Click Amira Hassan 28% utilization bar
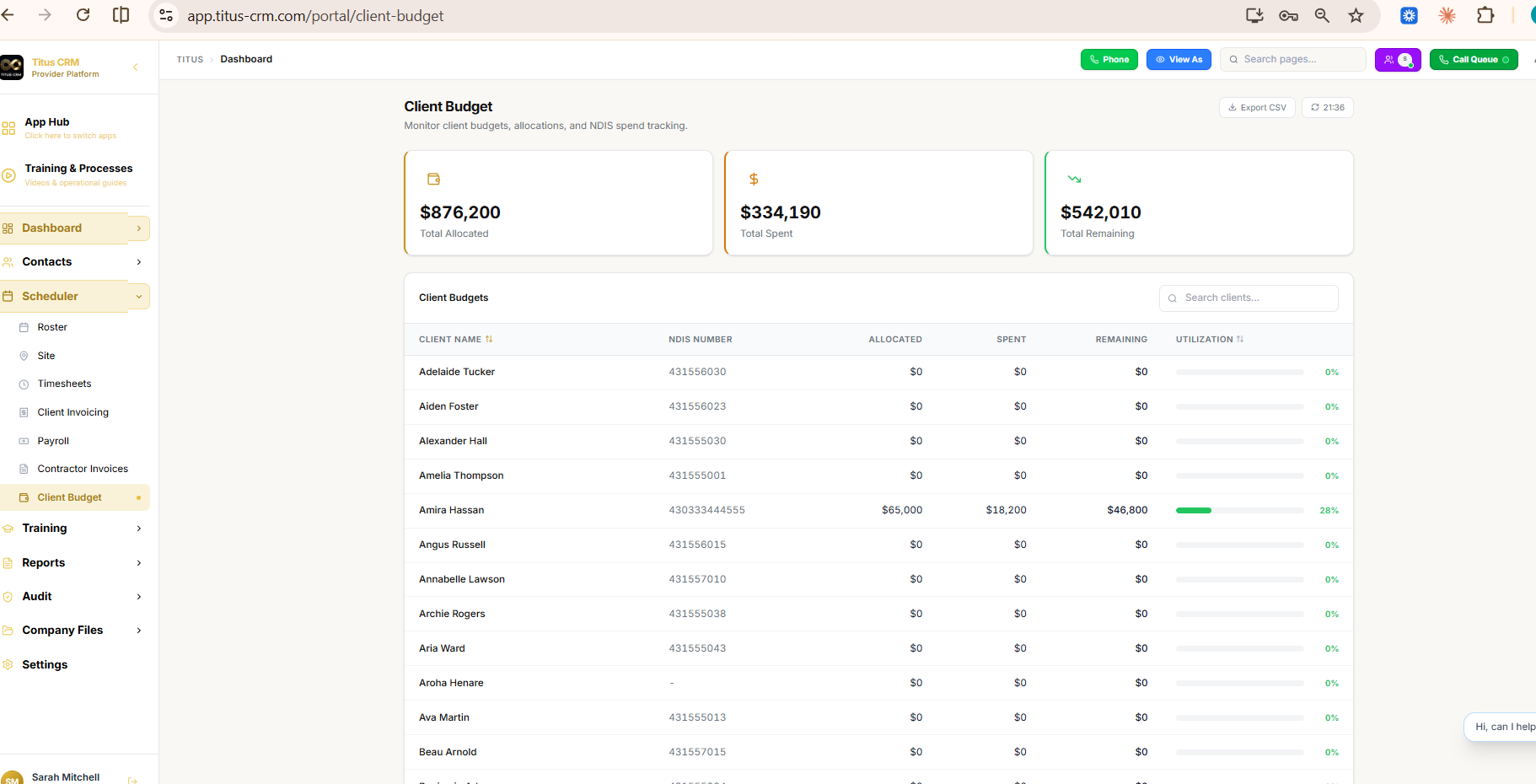This screenshot has width=1536, height=784. pyautogui.click(x=1240, y=511)
